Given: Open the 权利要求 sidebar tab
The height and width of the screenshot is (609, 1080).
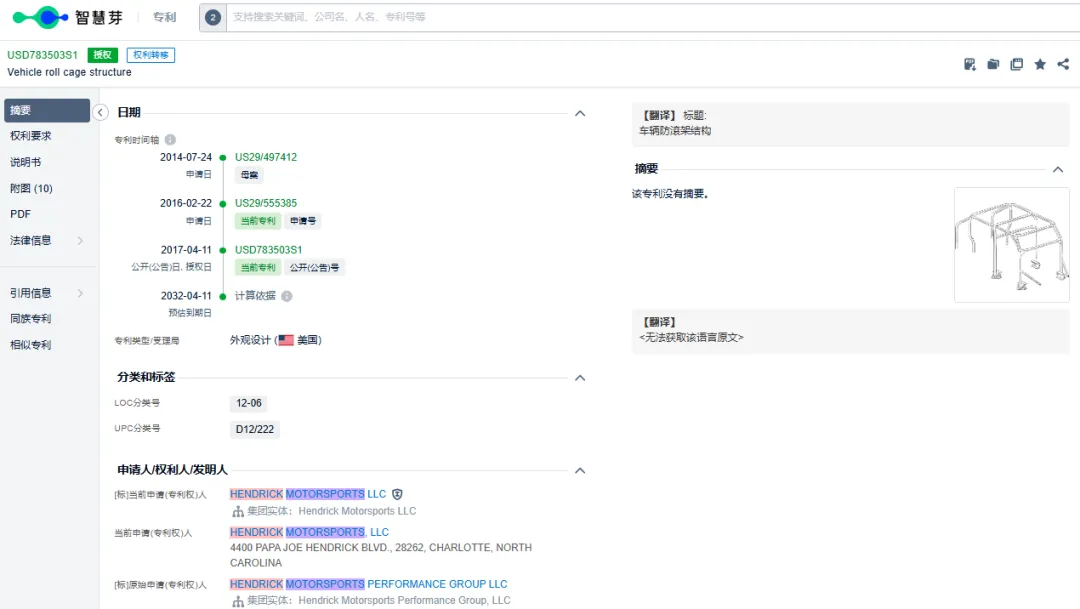Looking at the screenshot, I should (30, 136).
